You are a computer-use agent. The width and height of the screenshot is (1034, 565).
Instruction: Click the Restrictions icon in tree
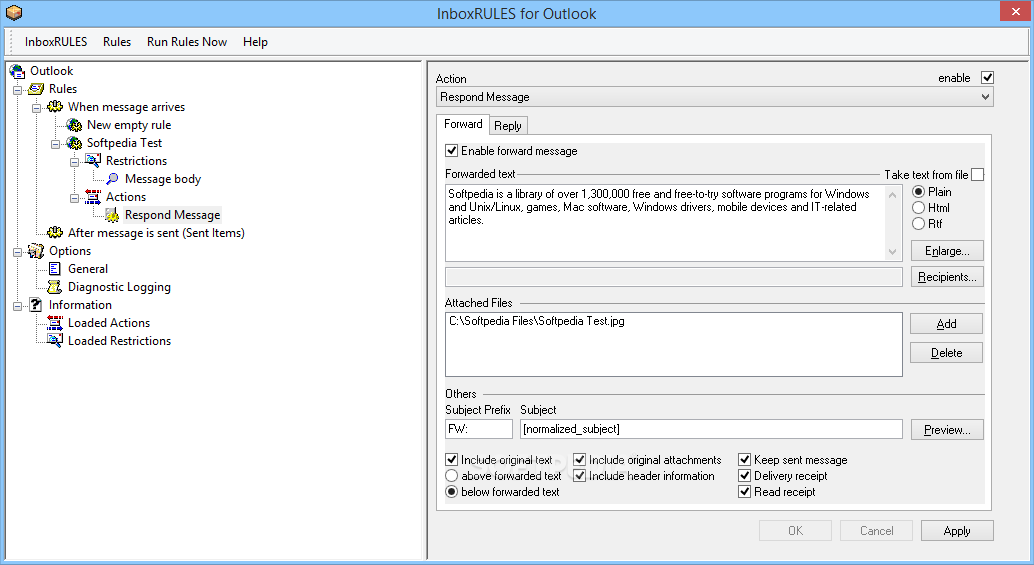(93, 161)
